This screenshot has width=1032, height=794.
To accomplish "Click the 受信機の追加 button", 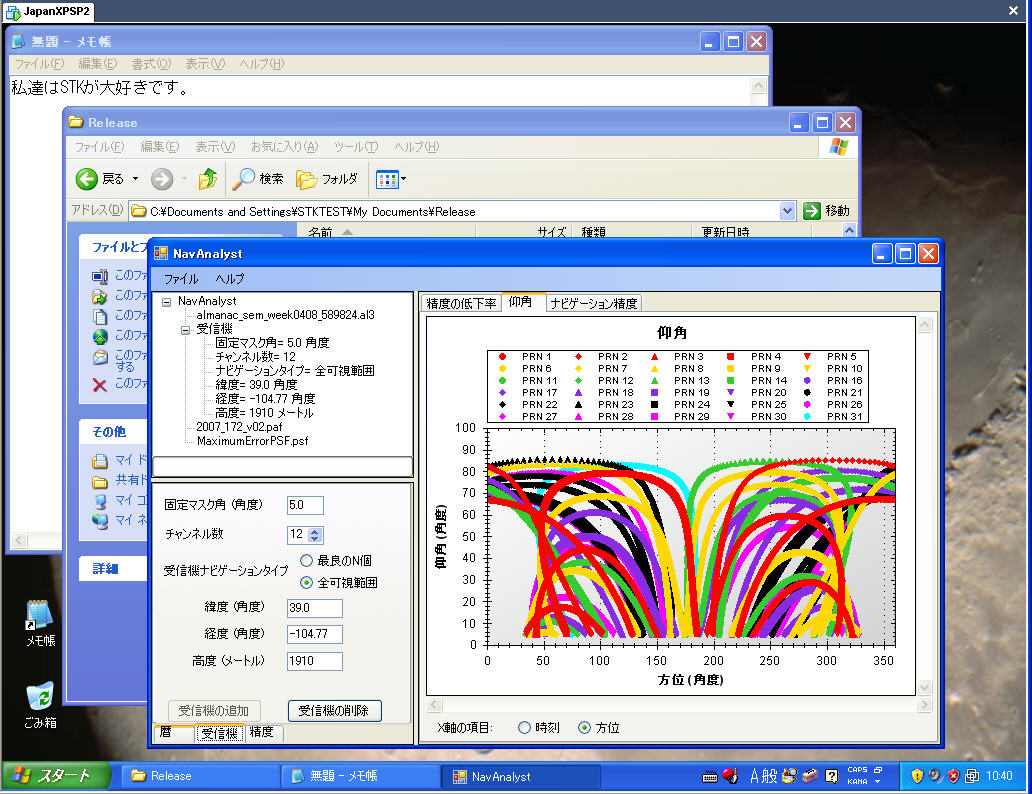I will pyautogui.click(x=214, y=710).
